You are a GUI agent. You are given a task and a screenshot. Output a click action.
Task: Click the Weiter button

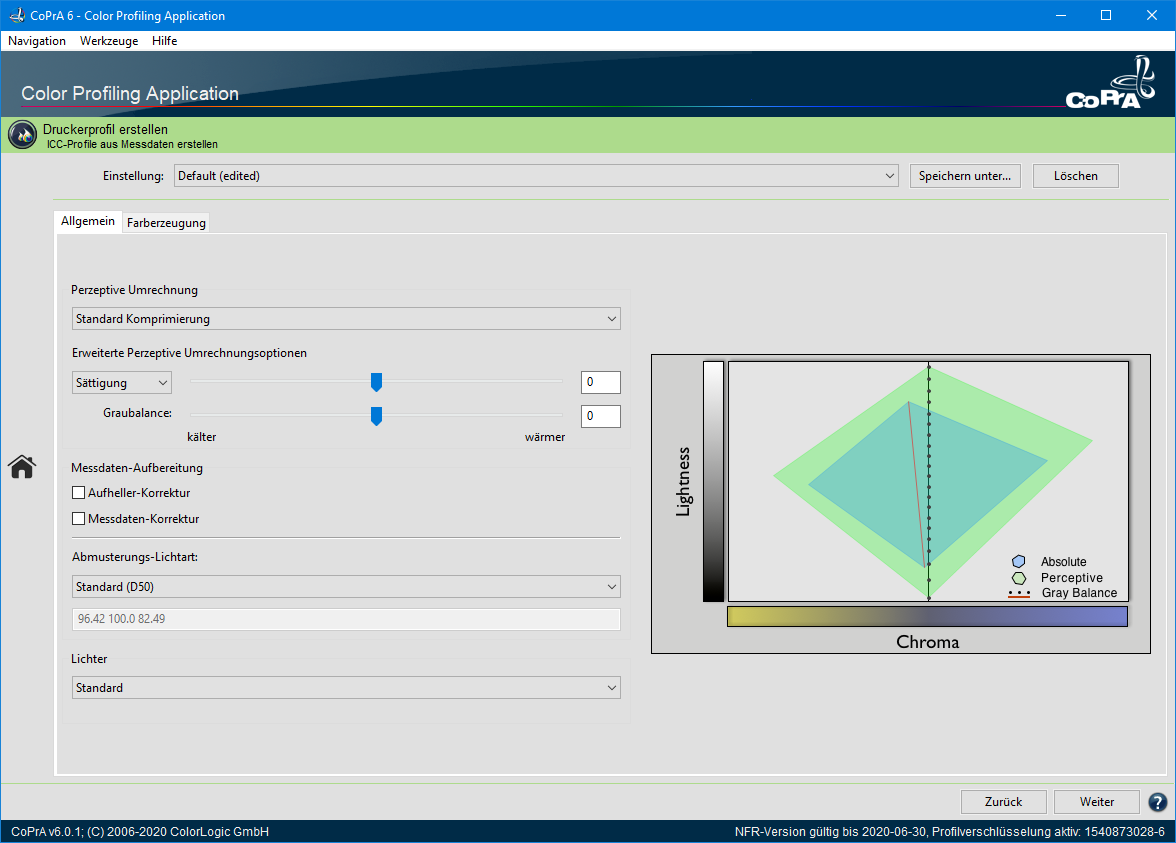pyautogui.click(x=1096, y=802)
